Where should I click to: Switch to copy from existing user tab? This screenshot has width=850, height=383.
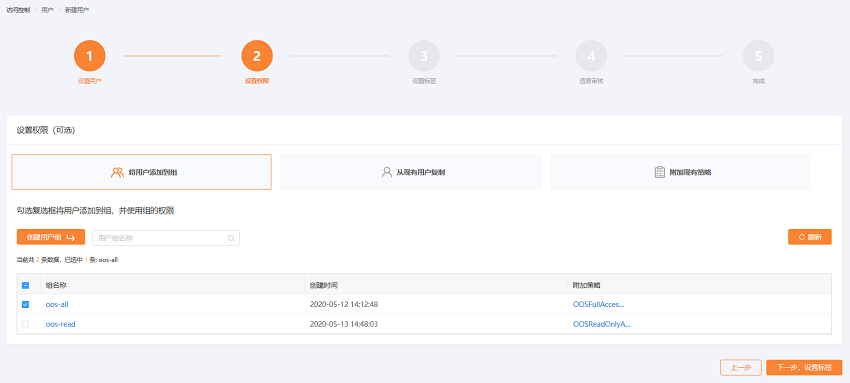coord(411,172)
